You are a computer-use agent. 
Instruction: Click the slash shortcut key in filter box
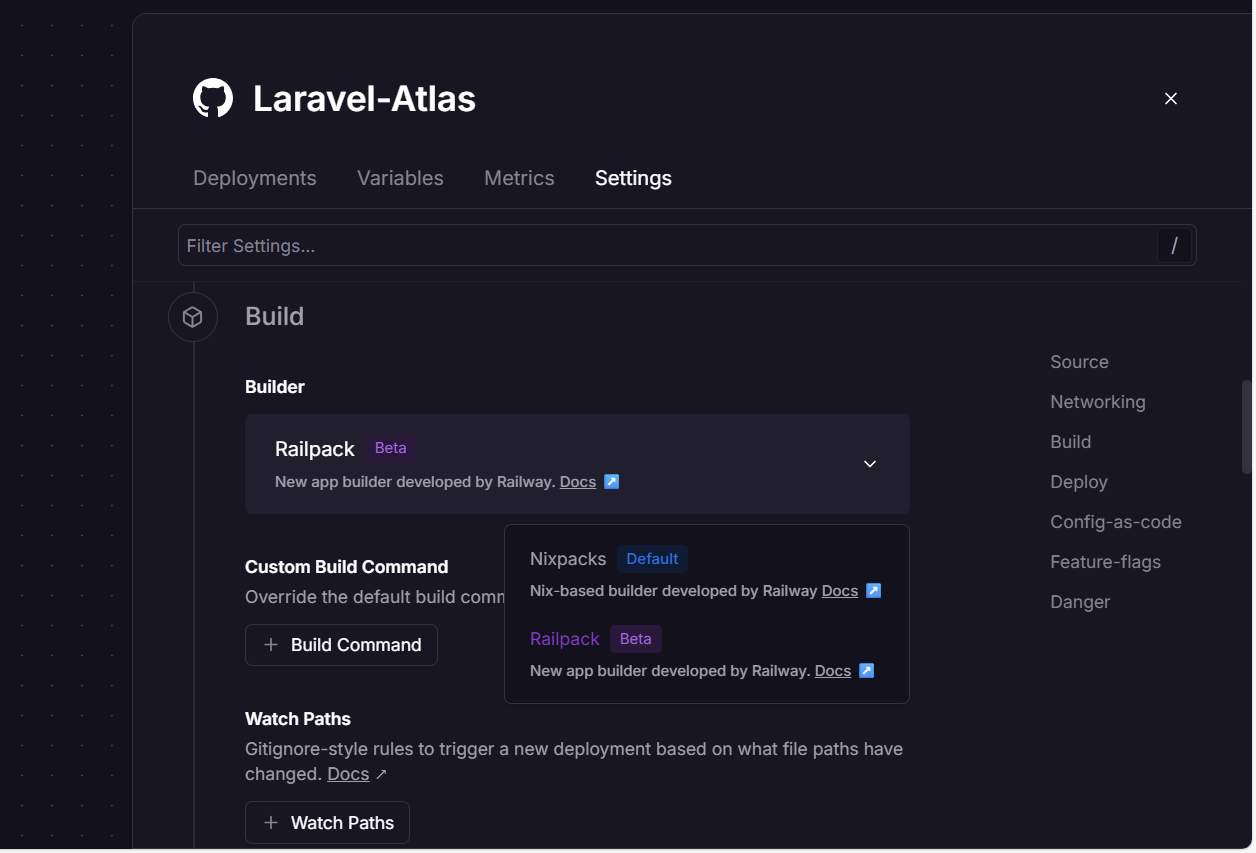pos(1174,246)
